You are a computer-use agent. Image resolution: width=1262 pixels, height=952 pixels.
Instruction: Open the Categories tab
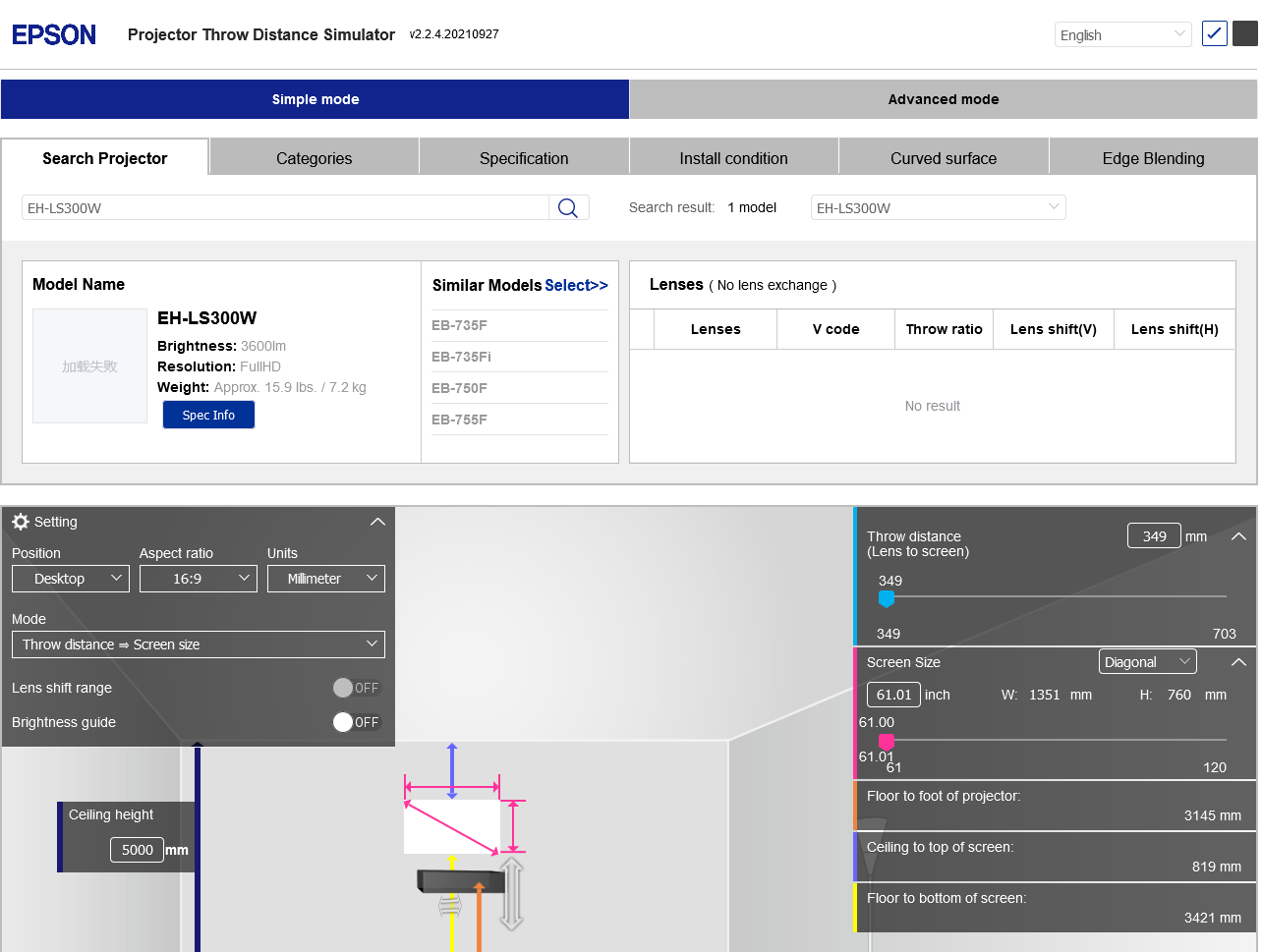pyautogui.click(x=315, y=158)
